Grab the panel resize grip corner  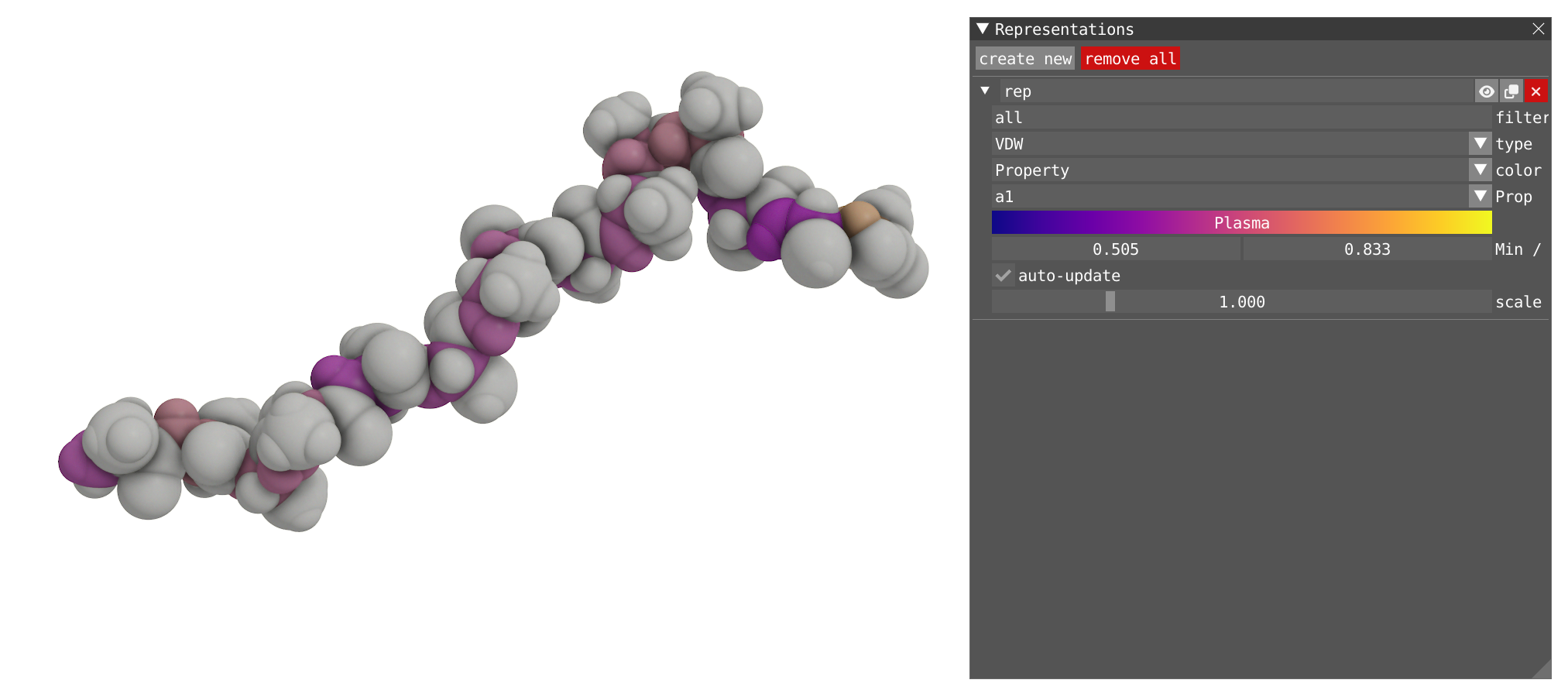[x=1542, y=669]
